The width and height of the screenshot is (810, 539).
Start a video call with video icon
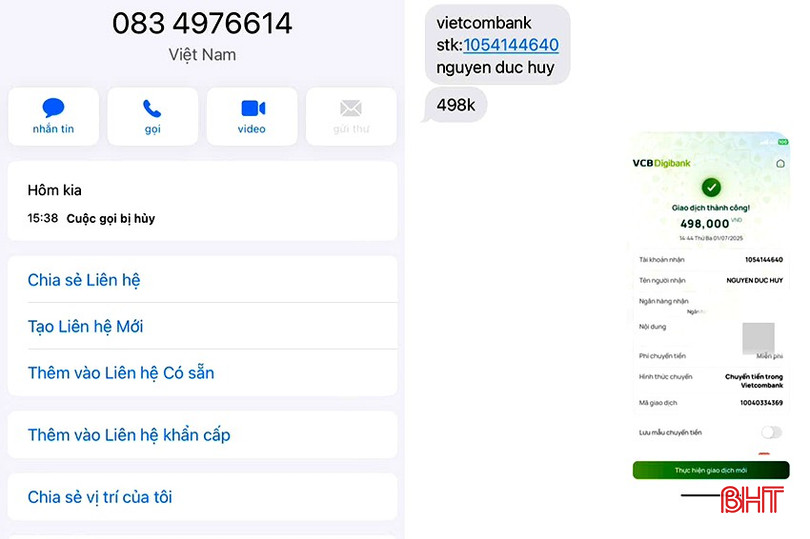[x=253, y=109]
